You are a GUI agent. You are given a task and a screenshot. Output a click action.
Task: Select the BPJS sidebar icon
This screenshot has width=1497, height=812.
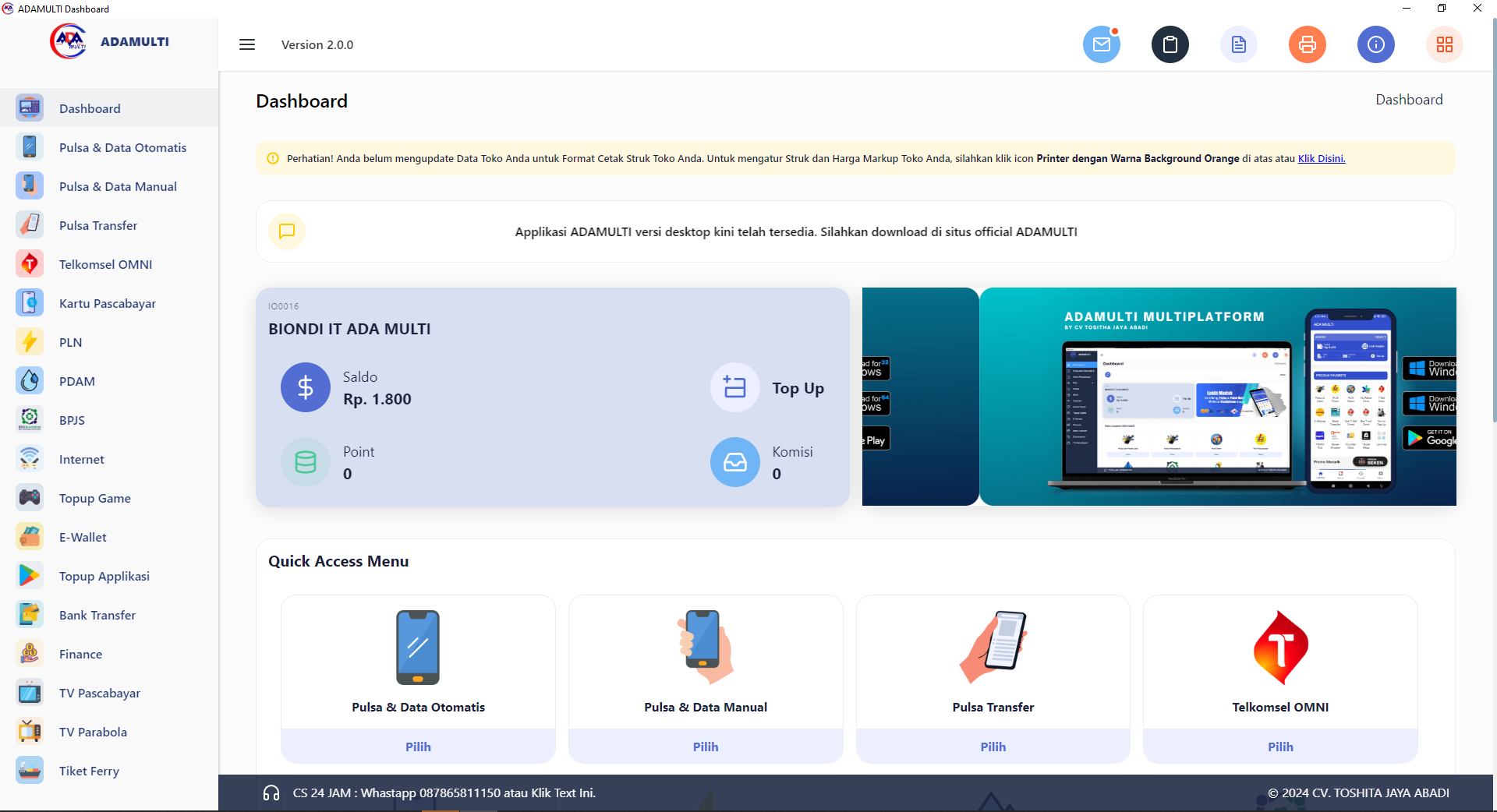[x=30, y=419]
